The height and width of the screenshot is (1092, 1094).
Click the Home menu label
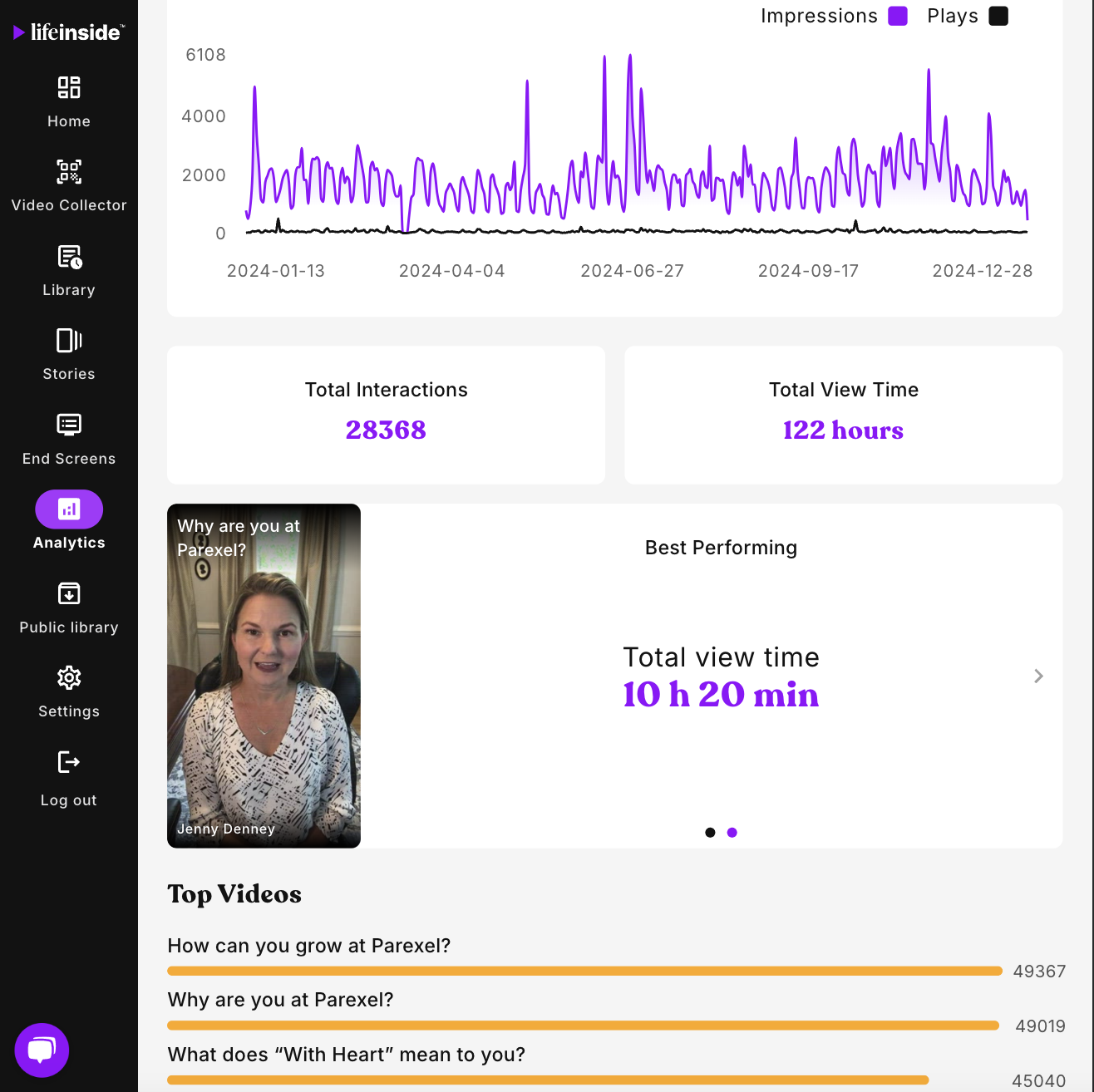pyautogui.click(x=69, y=121)
